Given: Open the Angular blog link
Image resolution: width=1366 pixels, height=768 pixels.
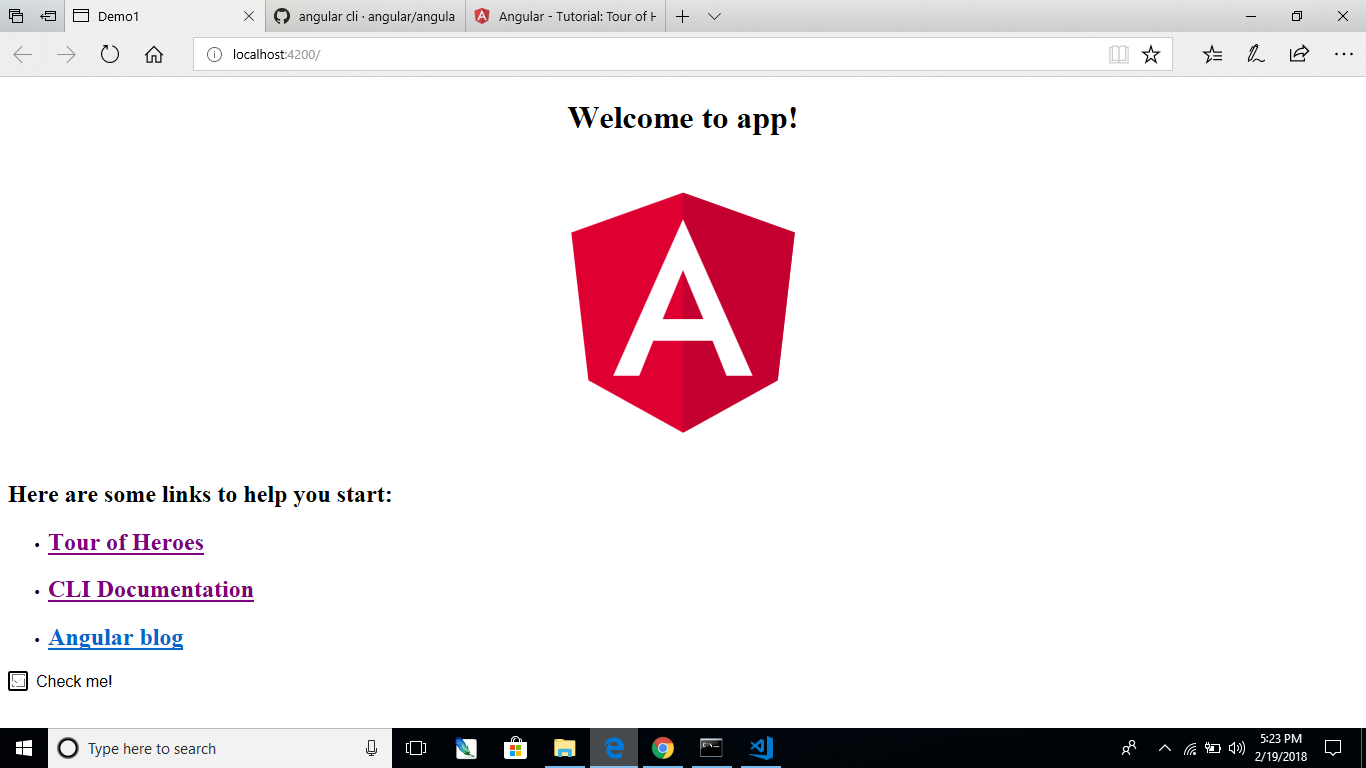Looking at the screenshot, I should coord(116,638).
